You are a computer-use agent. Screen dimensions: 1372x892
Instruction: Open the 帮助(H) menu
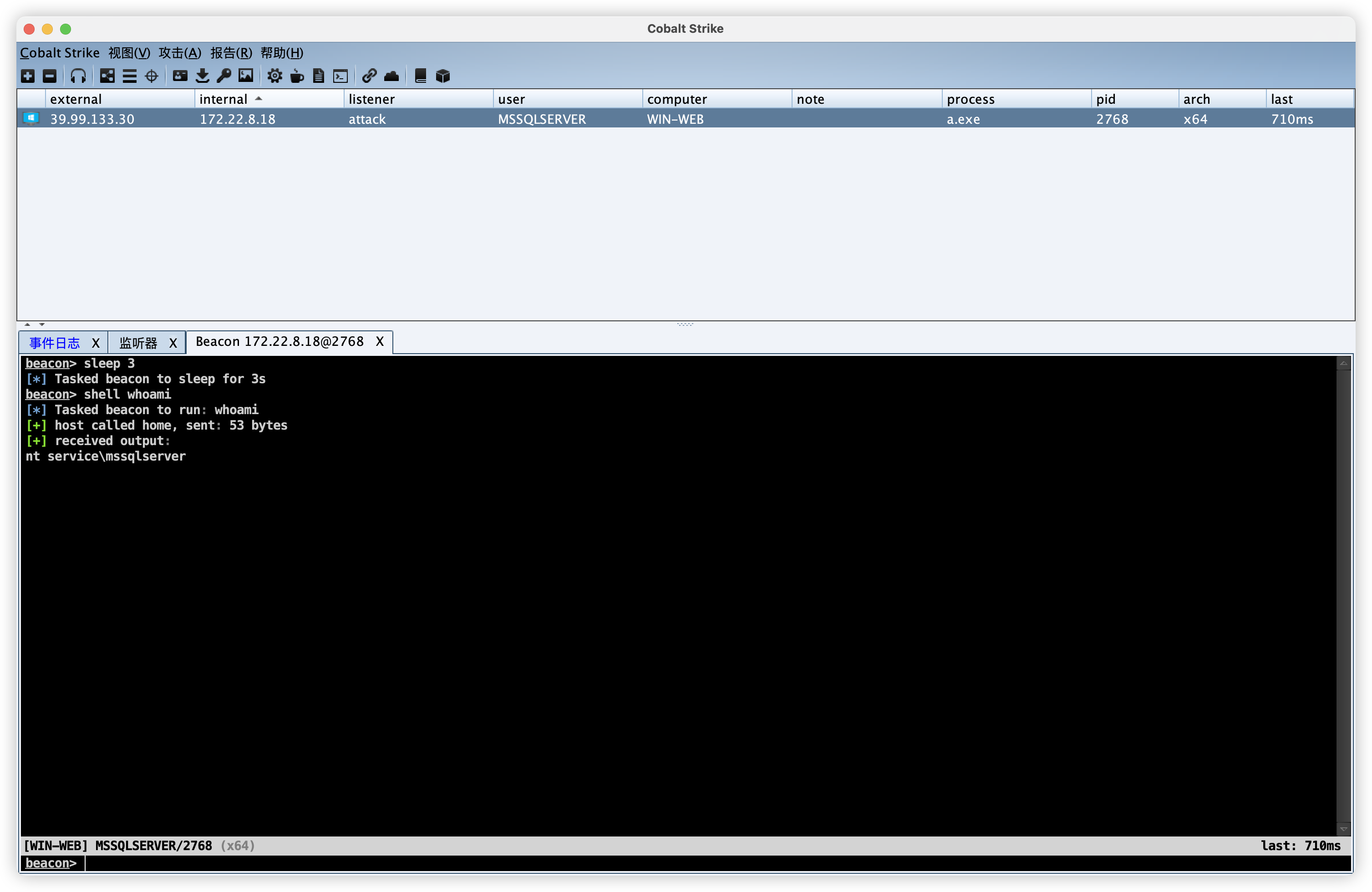pos(282,53)
